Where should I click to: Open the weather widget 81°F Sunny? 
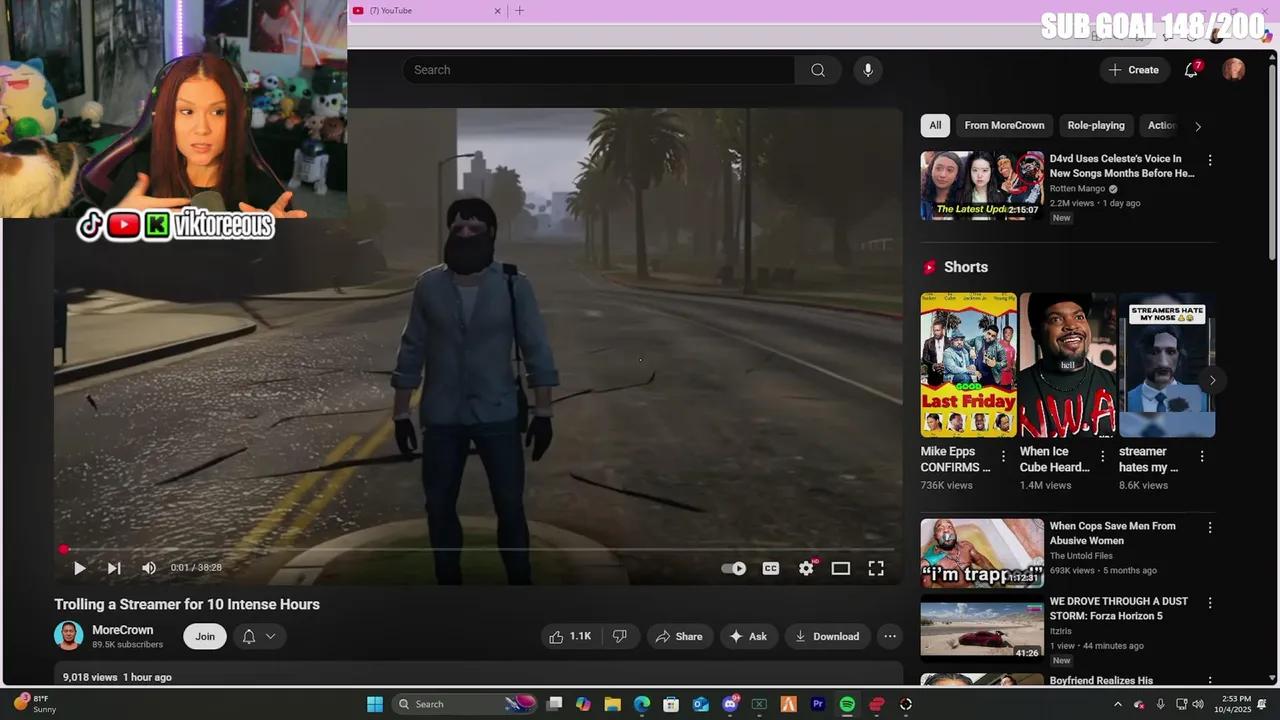tap(36, 704)
